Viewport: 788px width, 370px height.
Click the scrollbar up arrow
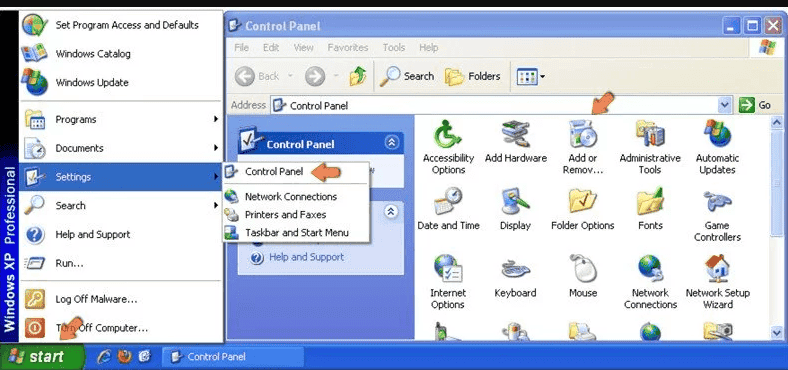pos(777,122)
